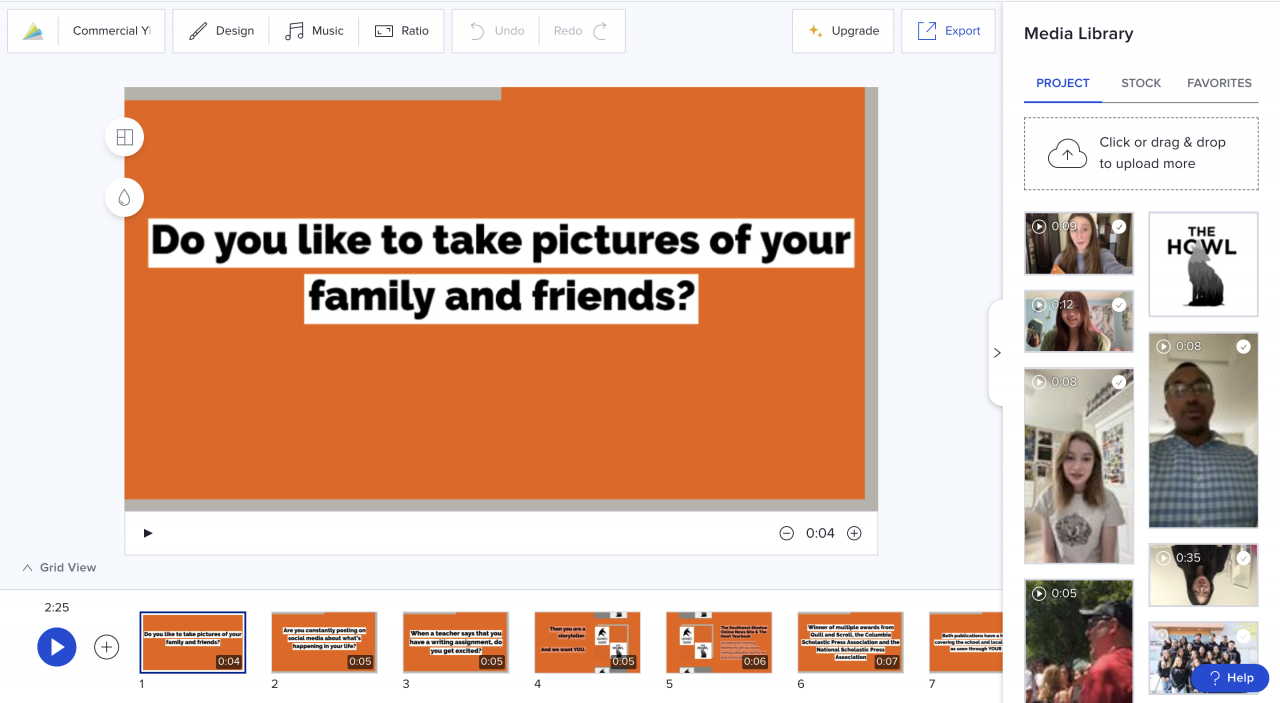Collapse the Grid View expander
1280x703 pixels.
(59, 567)
